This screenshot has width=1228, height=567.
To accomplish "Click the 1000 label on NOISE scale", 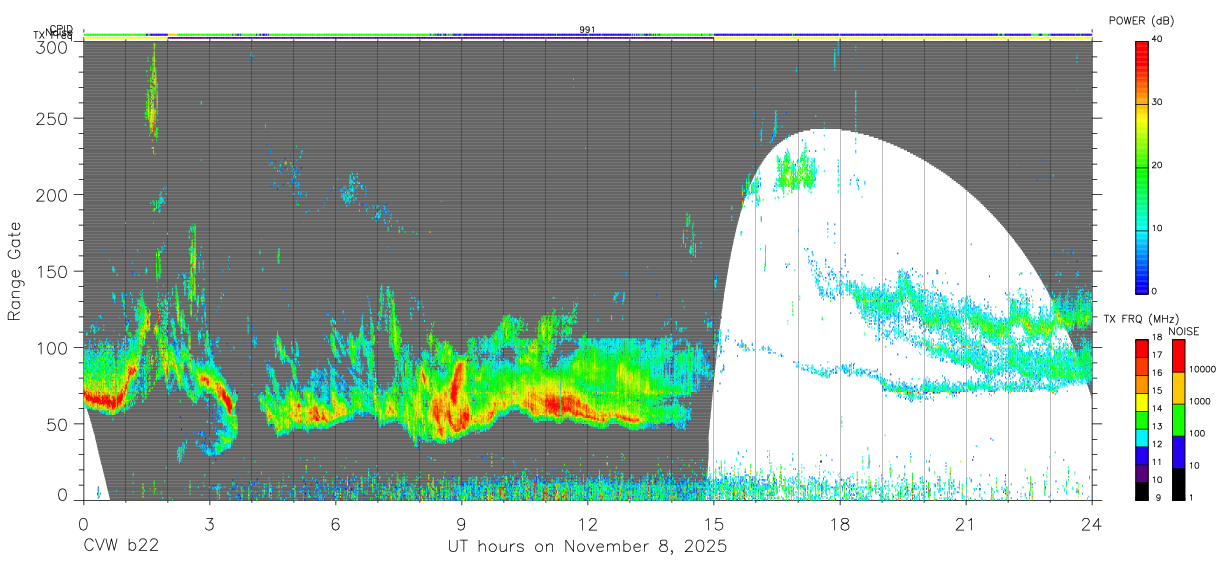I will (x=1199, y=402).
